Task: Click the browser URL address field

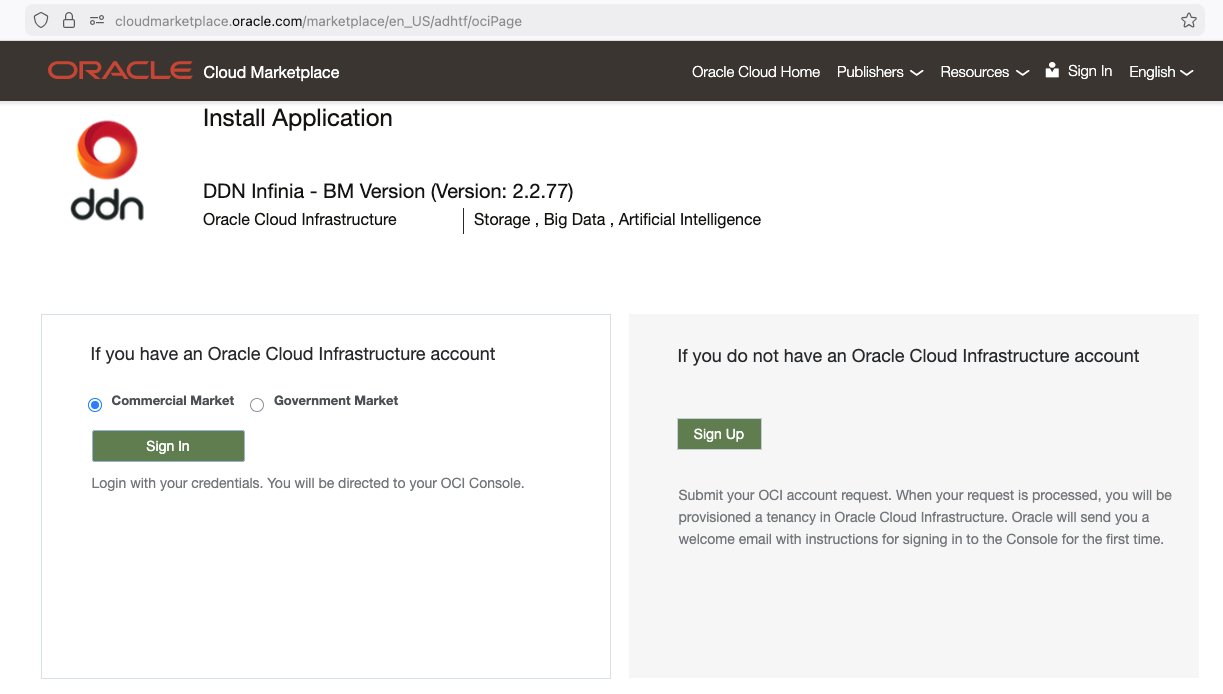Action: [x=600, y=20]
